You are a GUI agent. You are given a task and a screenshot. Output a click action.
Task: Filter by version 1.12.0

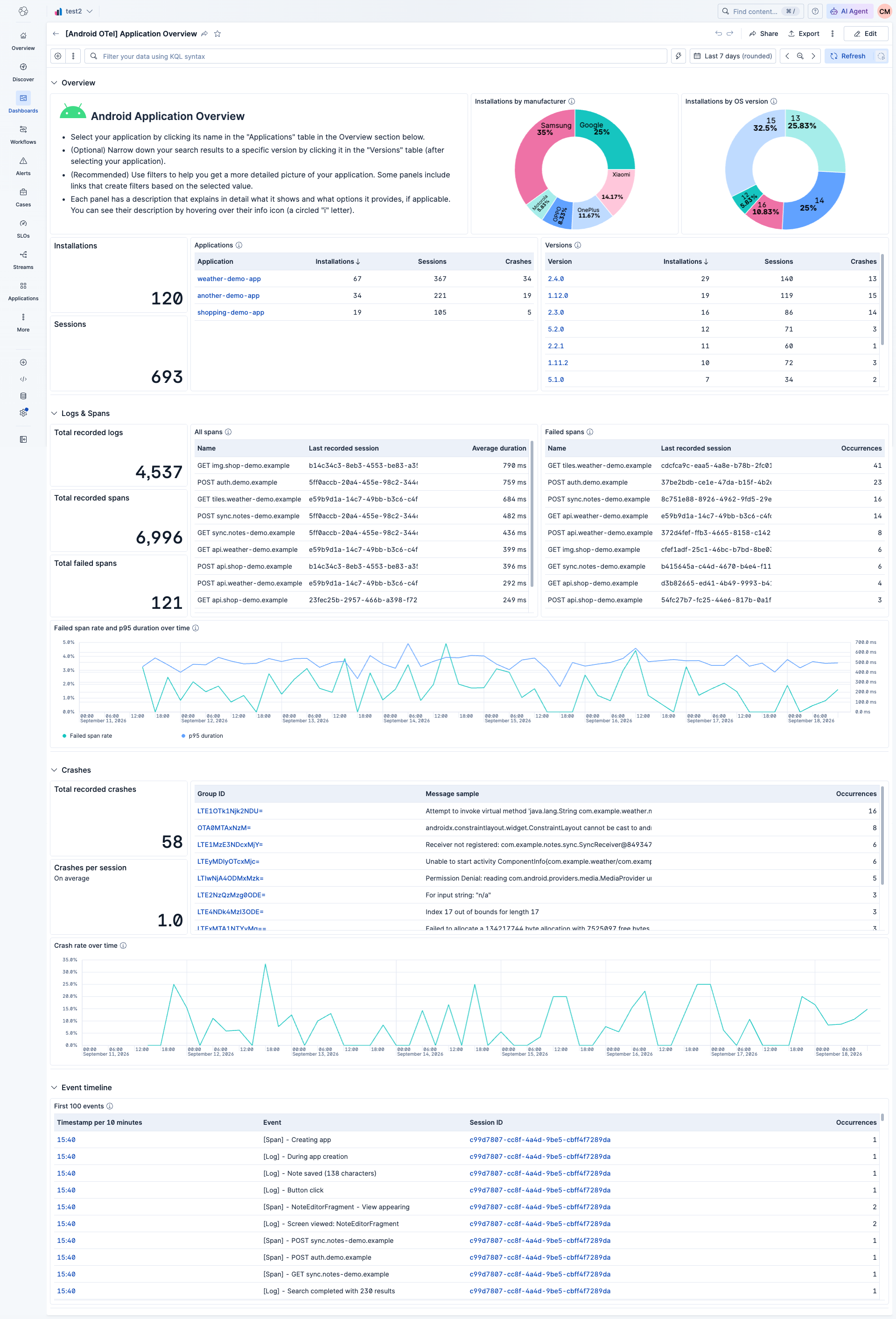557,296
